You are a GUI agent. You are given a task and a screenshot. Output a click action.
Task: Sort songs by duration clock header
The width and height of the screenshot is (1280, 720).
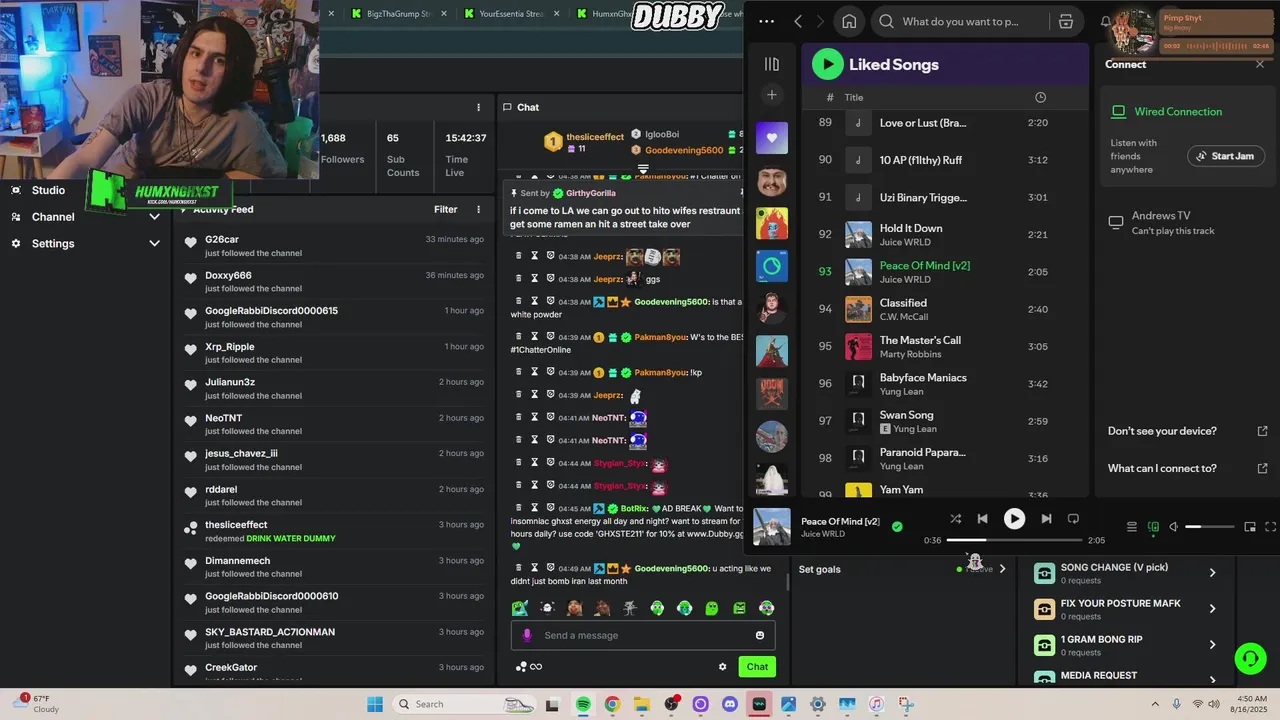(1040, 97)
